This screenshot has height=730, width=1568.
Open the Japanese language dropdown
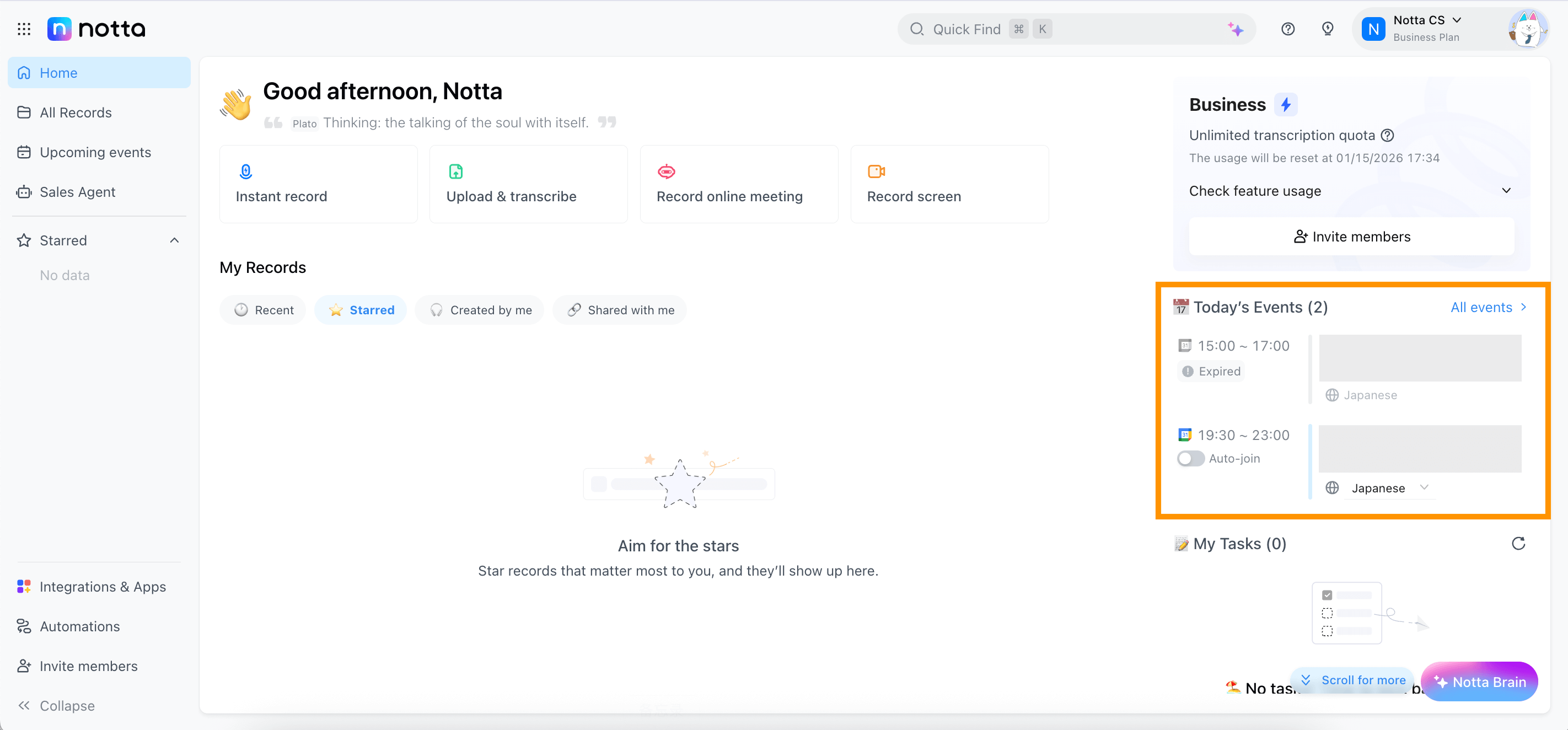click(1389, 489)
